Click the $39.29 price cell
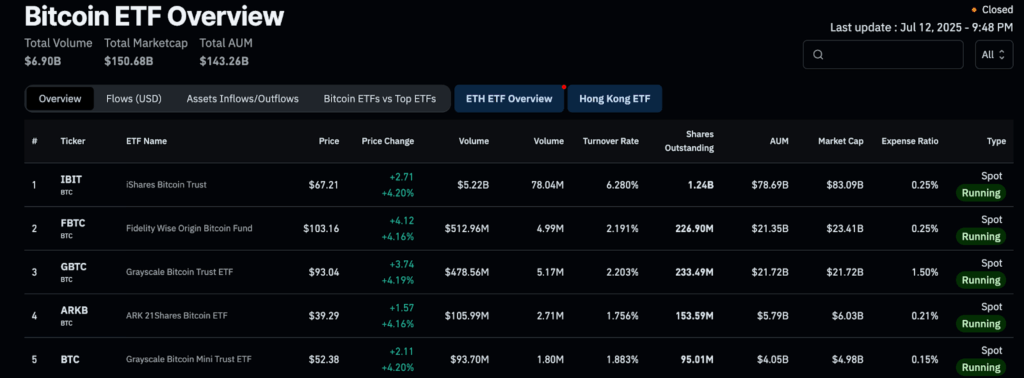1024x378 pixels. pos(324,315)
